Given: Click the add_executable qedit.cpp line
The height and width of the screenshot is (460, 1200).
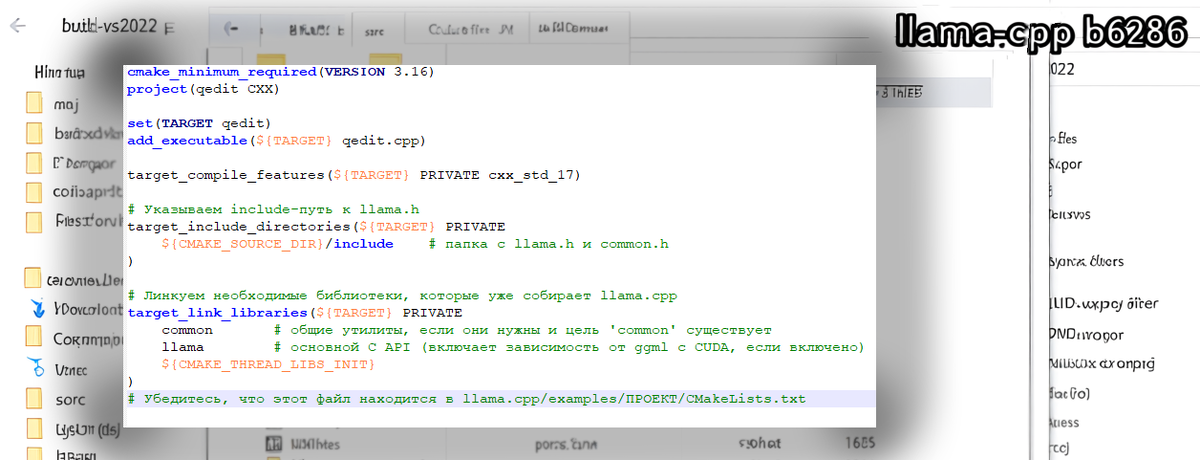Looking at the screenshot, I should (276, 140).
